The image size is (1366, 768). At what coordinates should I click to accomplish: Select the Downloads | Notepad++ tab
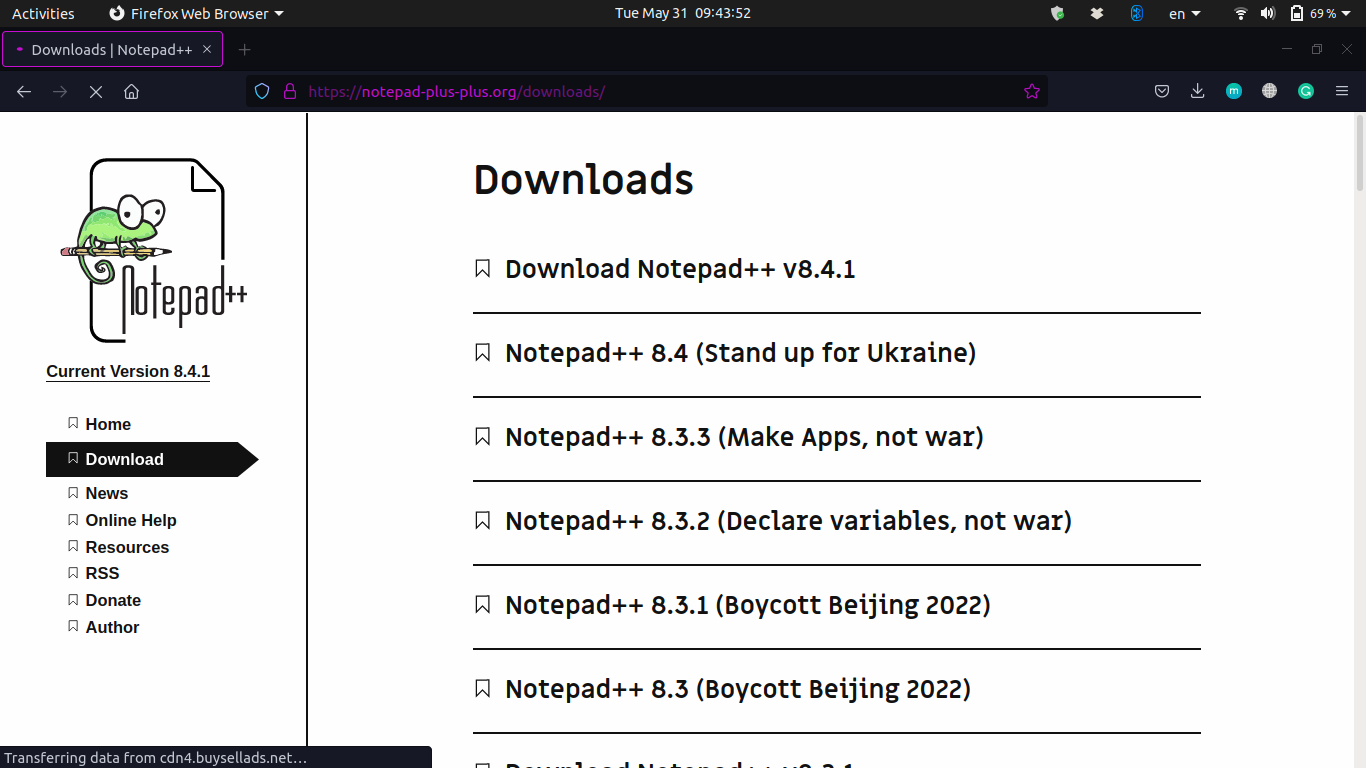(110, 48)
